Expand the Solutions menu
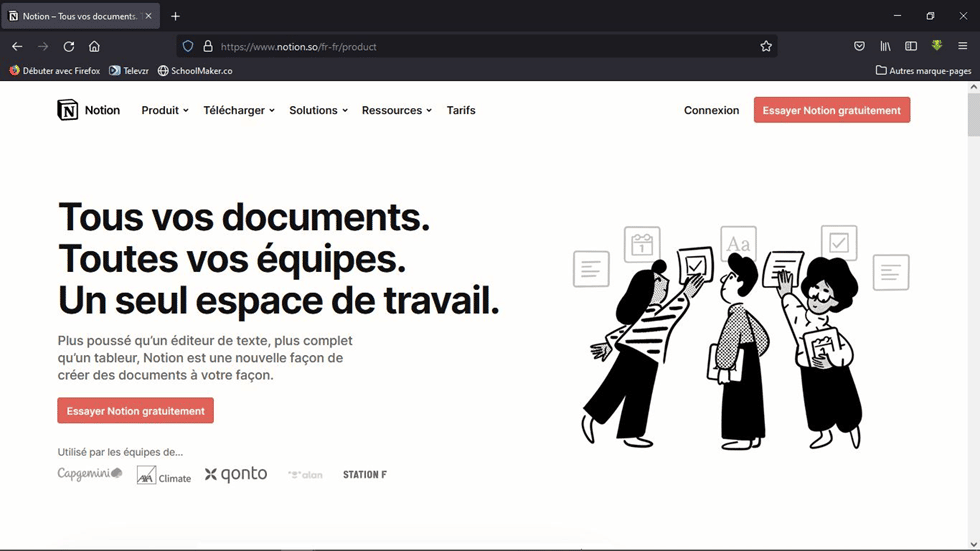Image resolution: width=980 pixels, height=551 pixels. 318,110
